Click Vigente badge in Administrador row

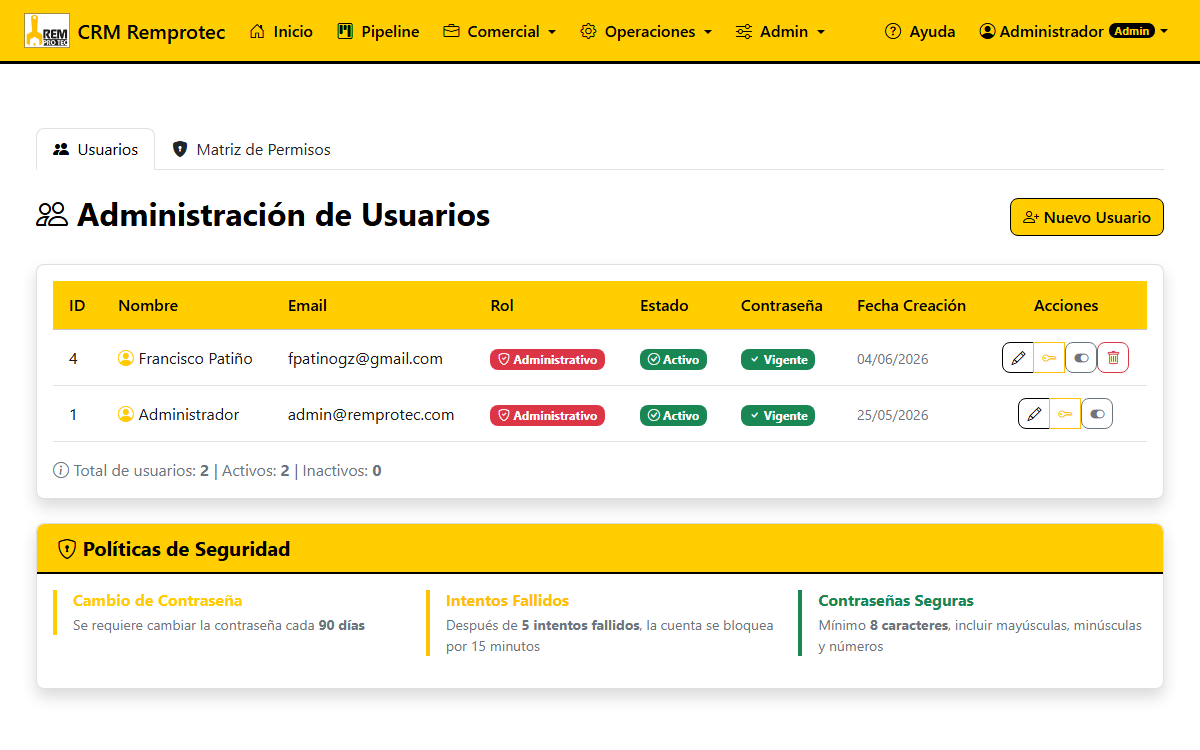(x=778, y=415)
